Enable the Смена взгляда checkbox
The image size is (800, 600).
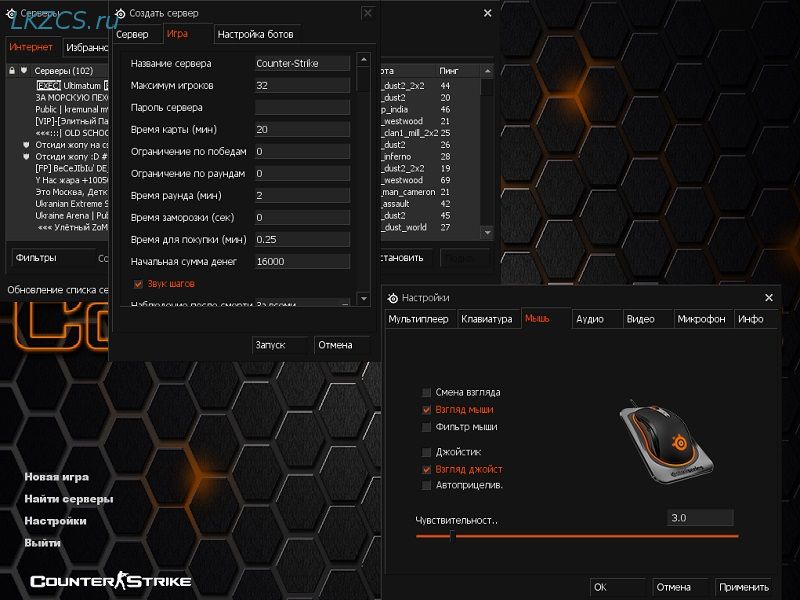427,392
